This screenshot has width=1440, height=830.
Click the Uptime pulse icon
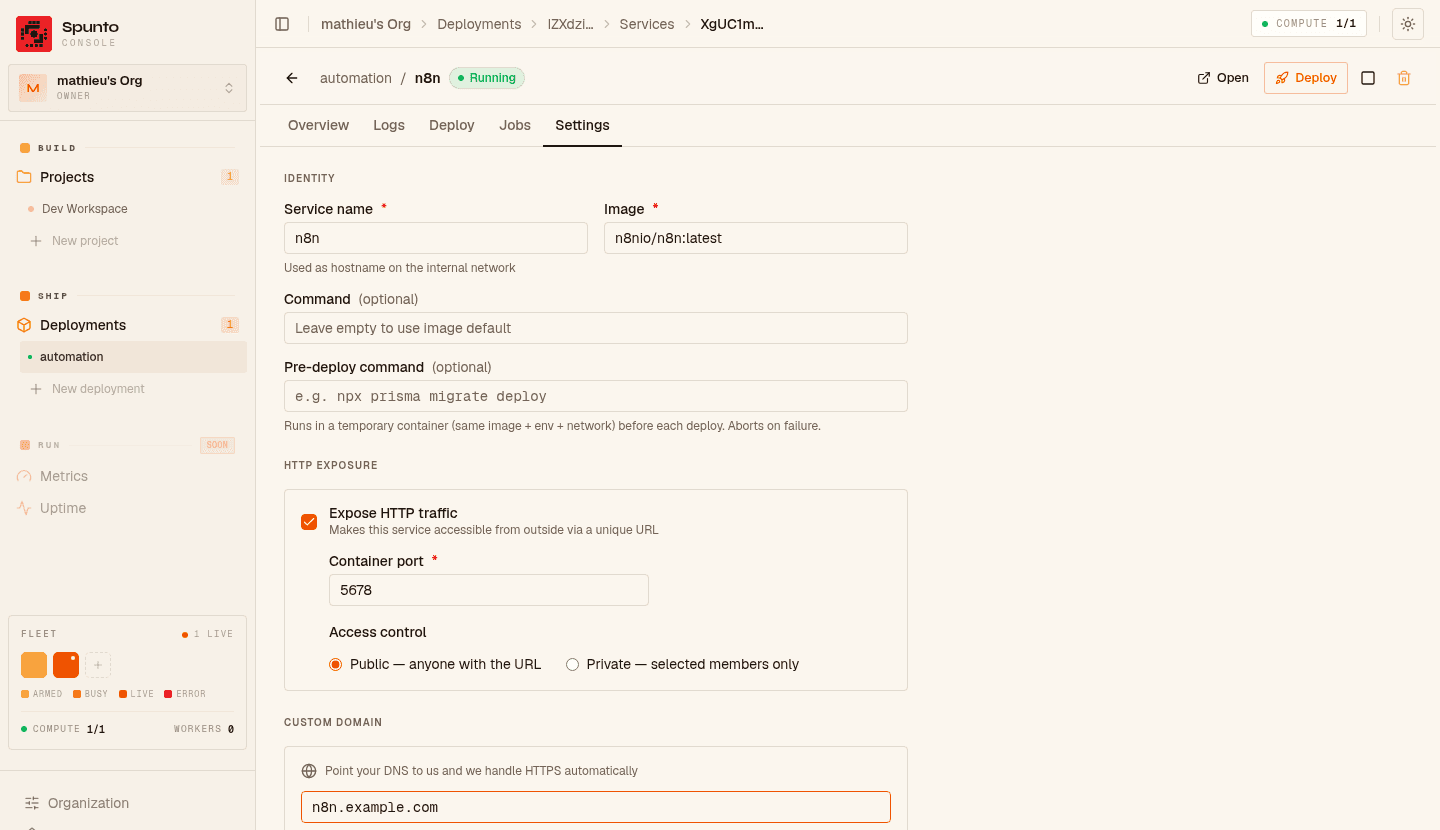tap(24, 508)
